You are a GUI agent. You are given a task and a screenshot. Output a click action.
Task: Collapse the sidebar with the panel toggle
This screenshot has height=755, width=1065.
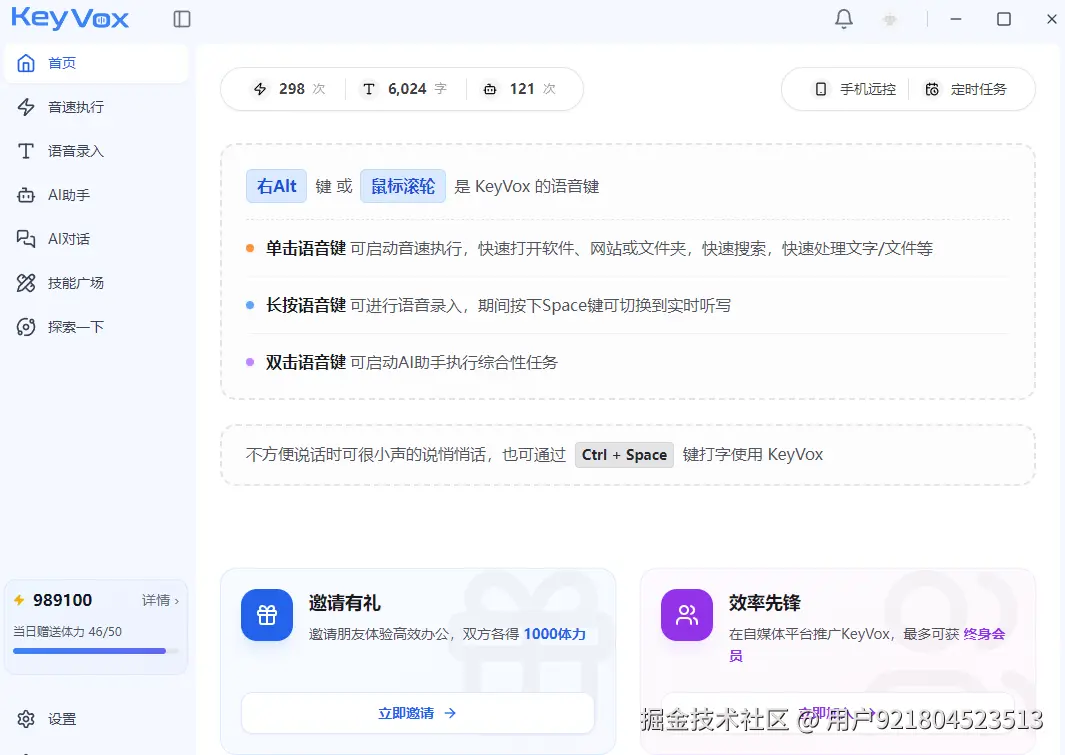182,18
